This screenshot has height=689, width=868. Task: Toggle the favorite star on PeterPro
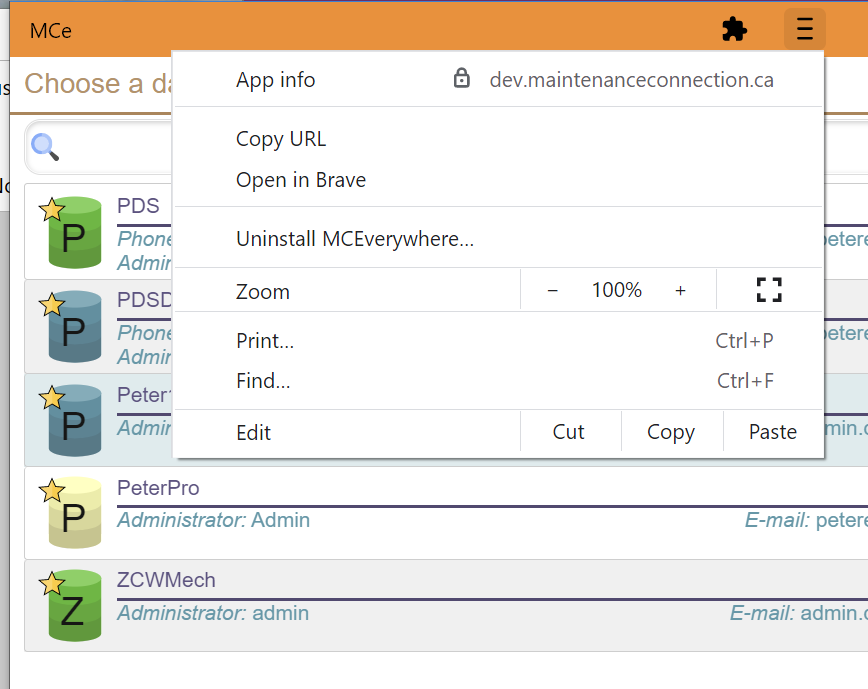tap(52, 490)
